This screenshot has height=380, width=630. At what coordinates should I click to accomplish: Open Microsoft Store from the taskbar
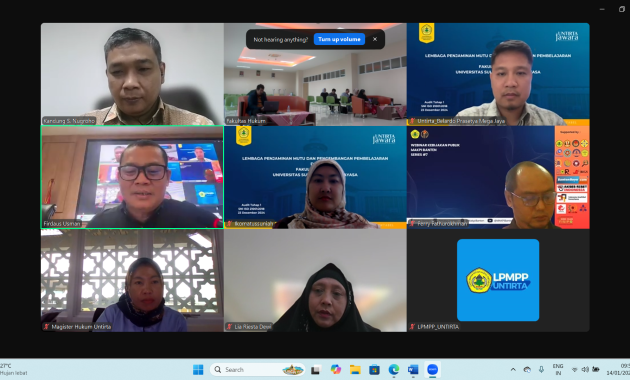[374, 370]
